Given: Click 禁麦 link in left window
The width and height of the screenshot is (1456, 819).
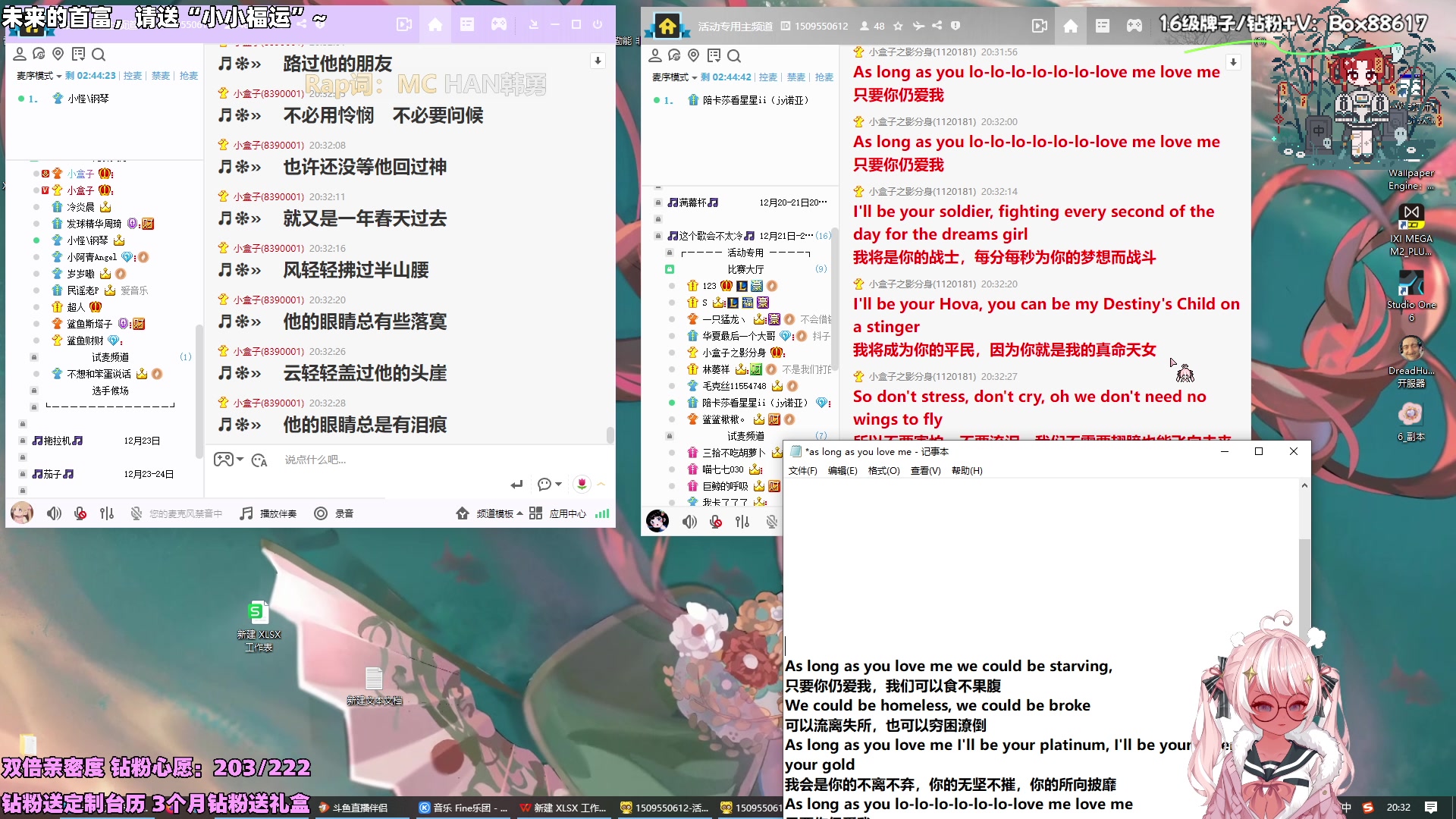Looking at the screenshot, I should pyautogui.click(x=161, y=76).
